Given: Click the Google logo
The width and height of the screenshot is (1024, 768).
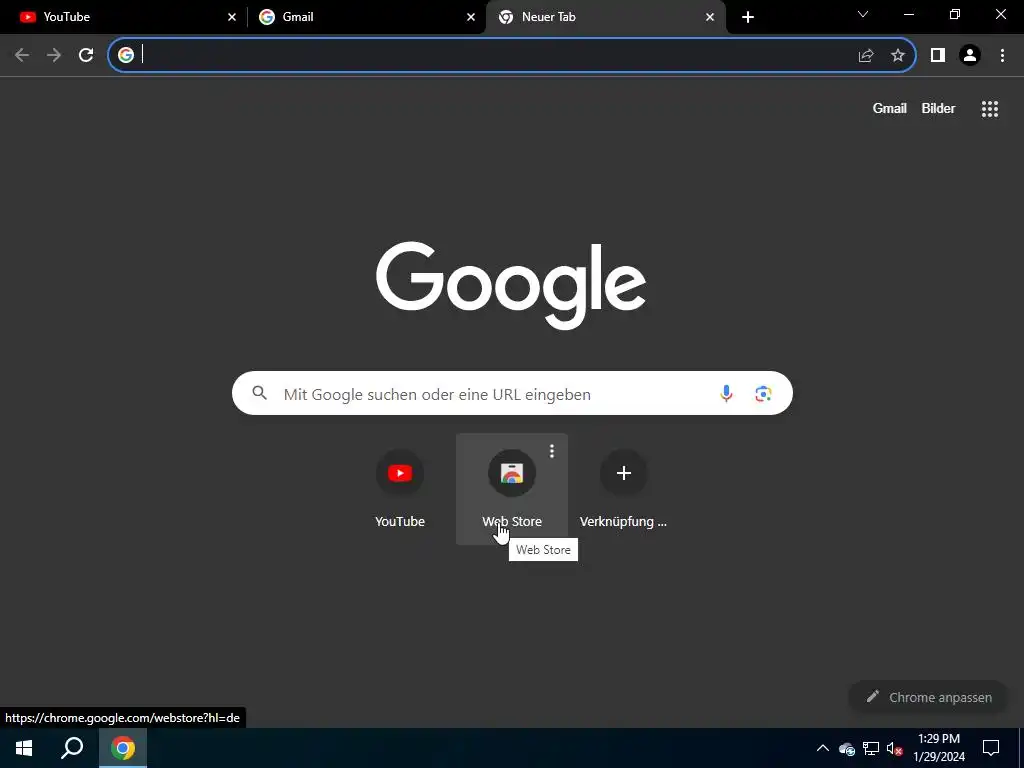Looking at the screenshot, I should tap(511, 285).
